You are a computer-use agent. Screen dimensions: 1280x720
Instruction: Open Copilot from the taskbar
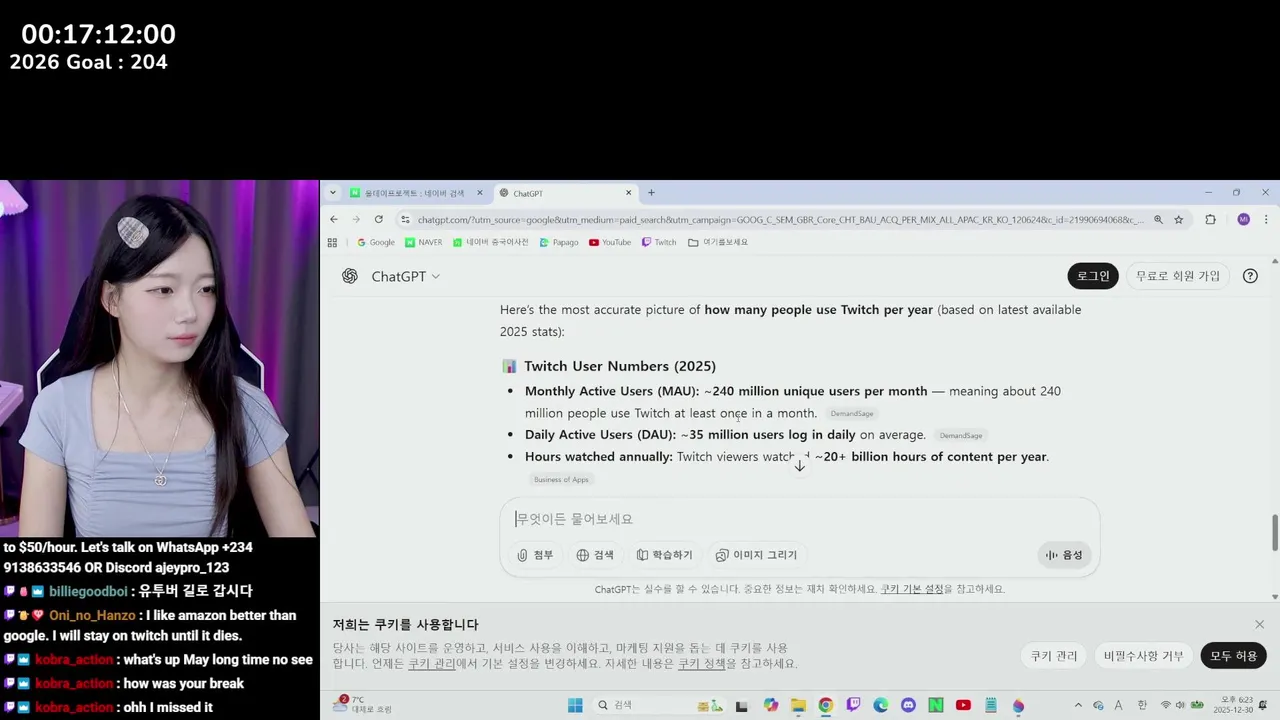(x=770, y=705)
